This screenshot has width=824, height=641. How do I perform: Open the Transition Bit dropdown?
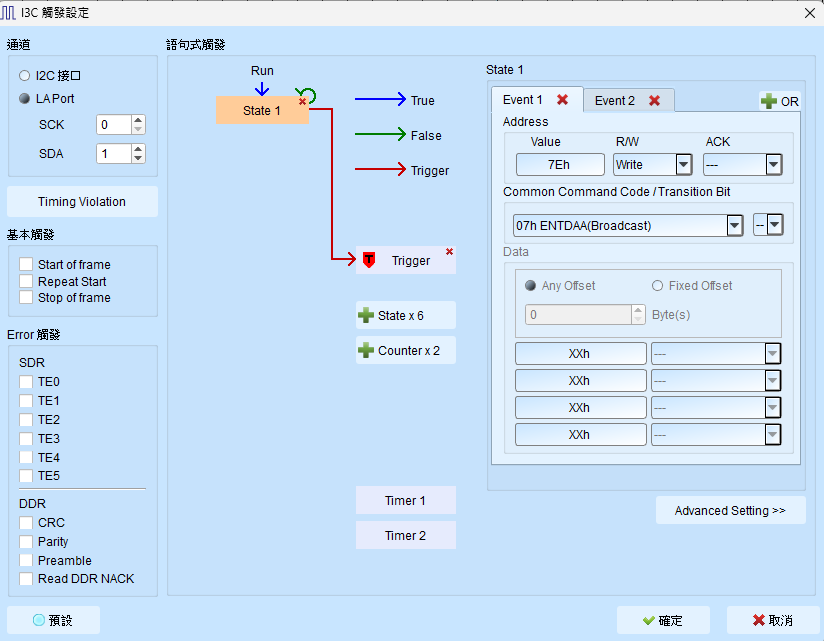point(775,225)
